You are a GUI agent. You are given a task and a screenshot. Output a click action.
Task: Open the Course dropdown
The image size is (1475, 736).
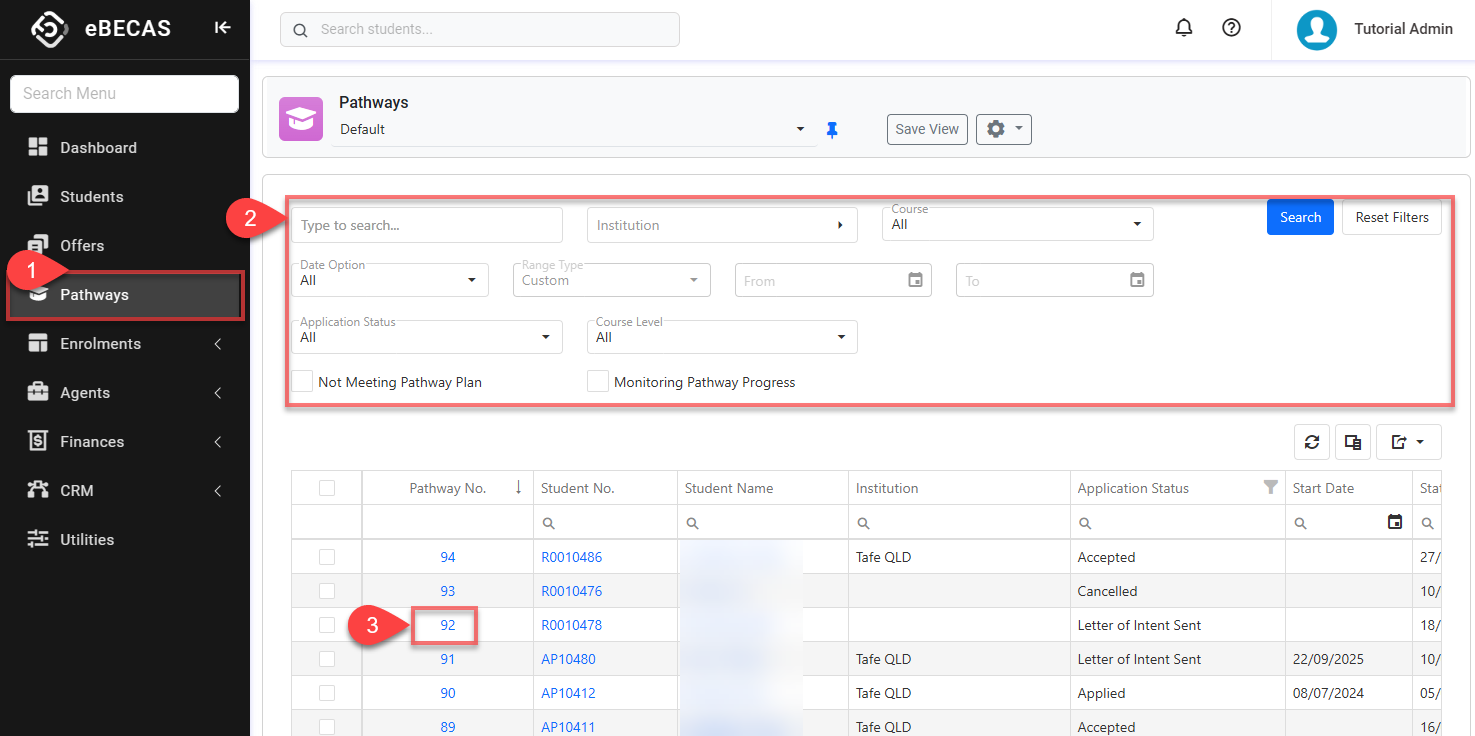tap(1017, 225)
